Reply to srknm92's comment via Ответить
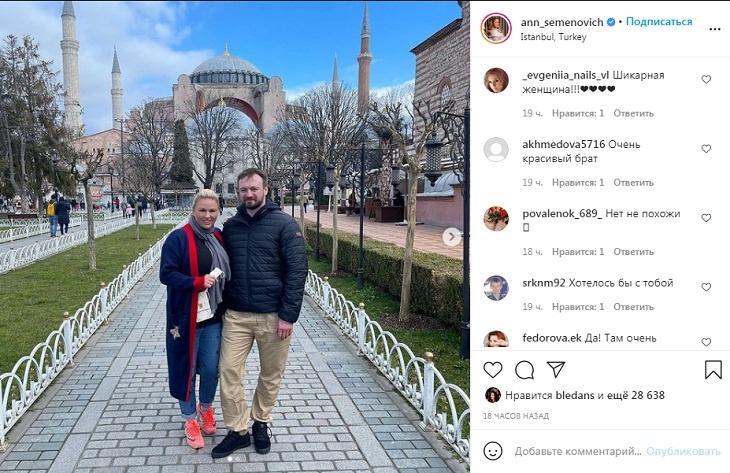730x473 pixels. (633, 307)
